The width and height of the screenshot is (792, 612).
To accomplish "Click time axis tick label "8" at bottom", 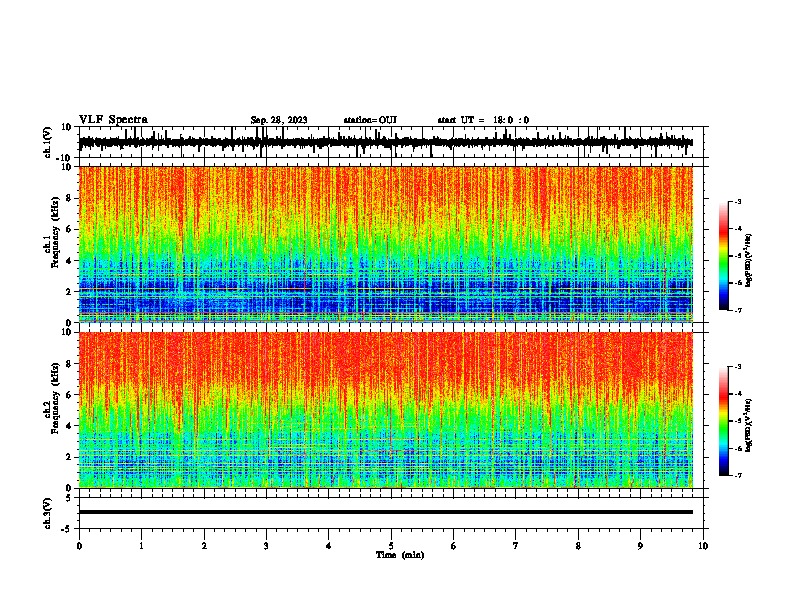I will (x=578, y=546).
